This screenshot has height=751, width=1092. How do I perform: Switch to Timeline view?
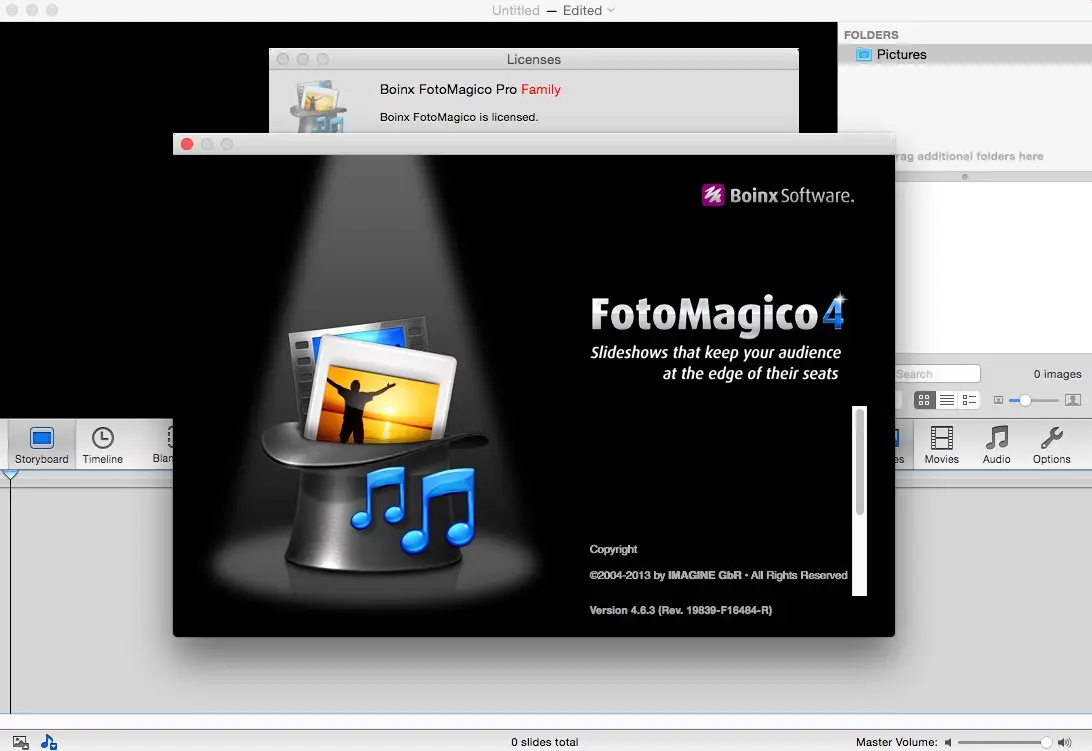102,444
